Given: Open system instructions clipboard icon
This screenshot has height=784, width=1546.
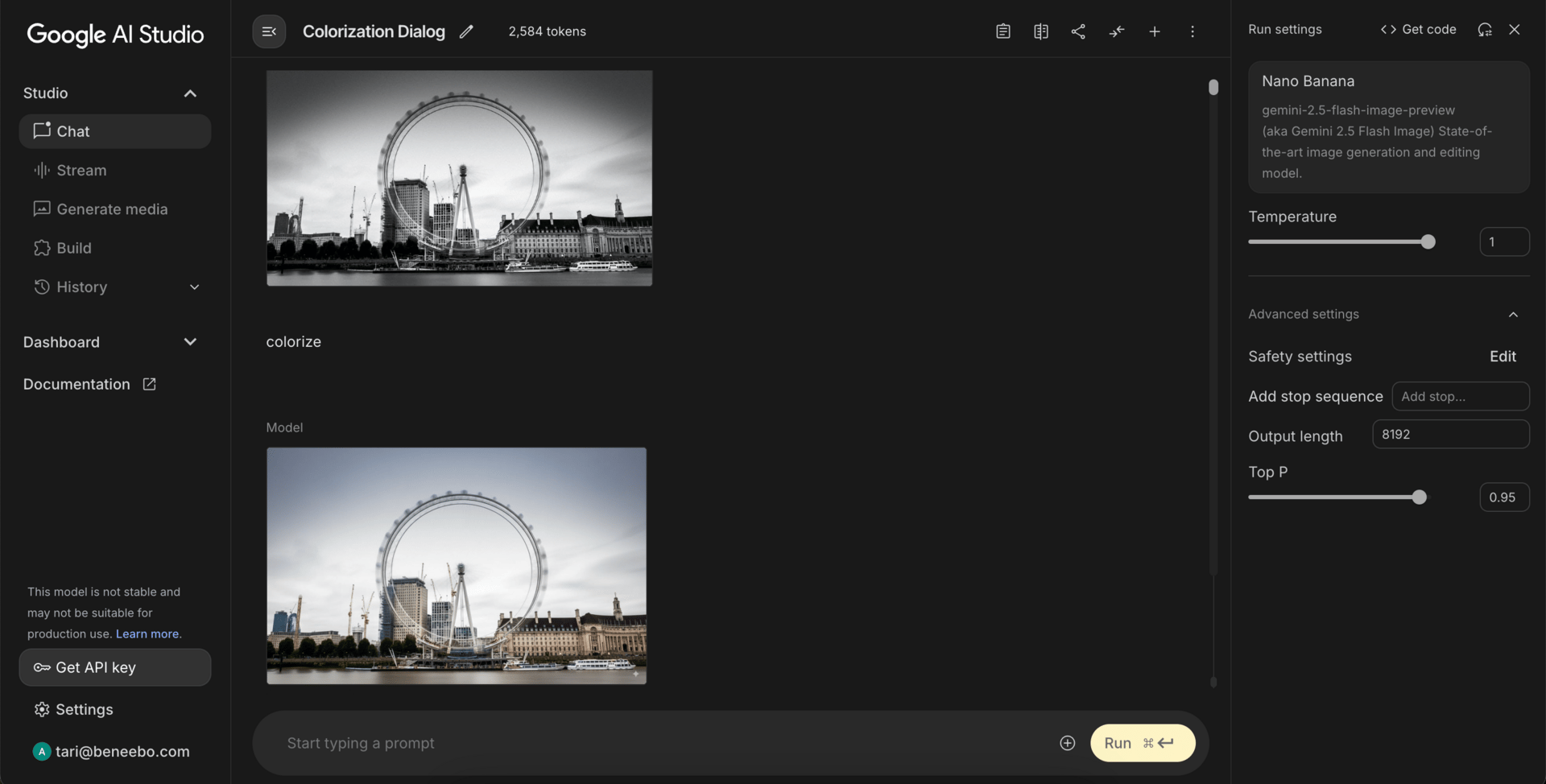Looking at the screenshot, I should (x=1002, y=31).
